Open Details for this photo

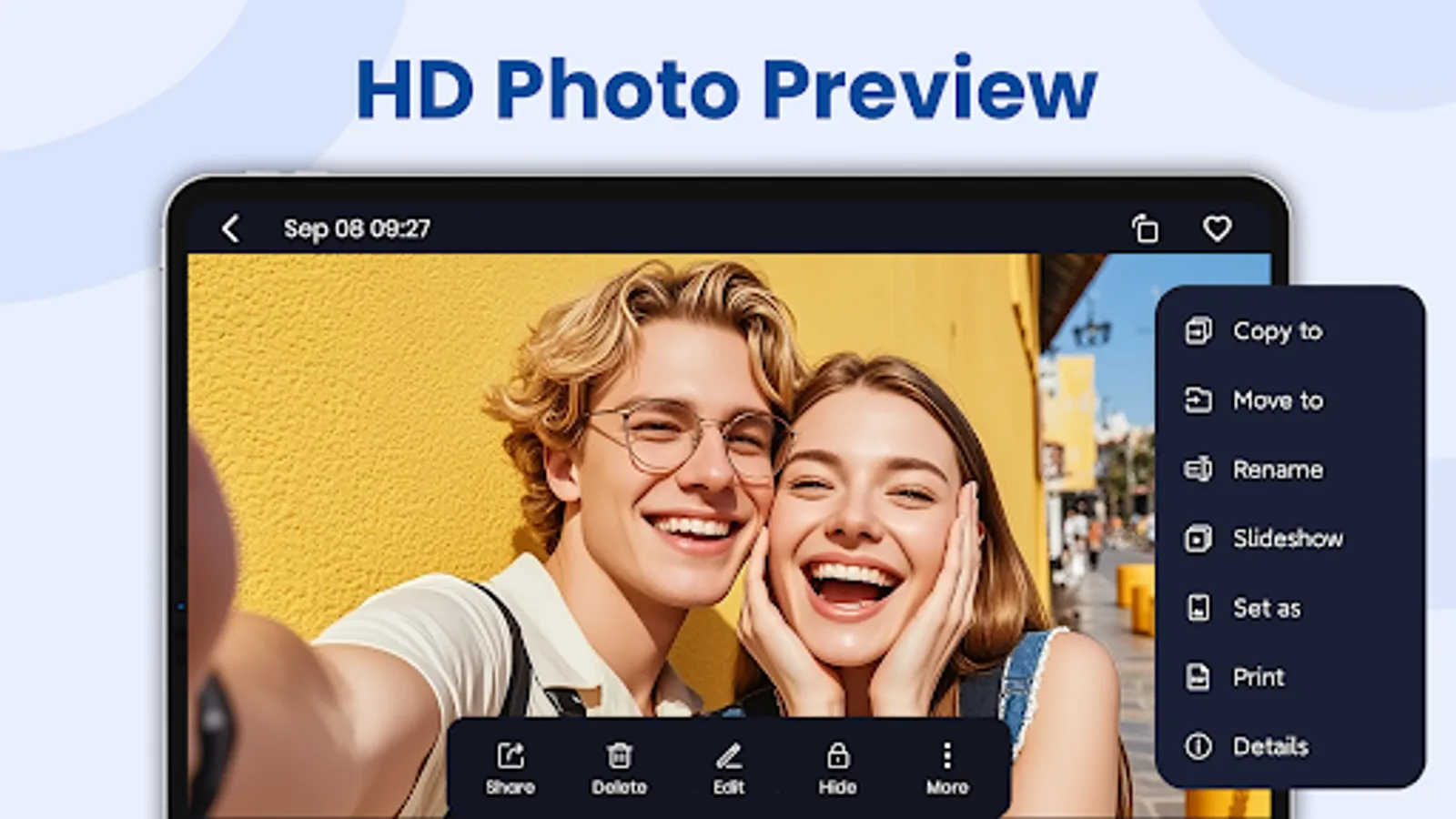(x=1271, y=746)
